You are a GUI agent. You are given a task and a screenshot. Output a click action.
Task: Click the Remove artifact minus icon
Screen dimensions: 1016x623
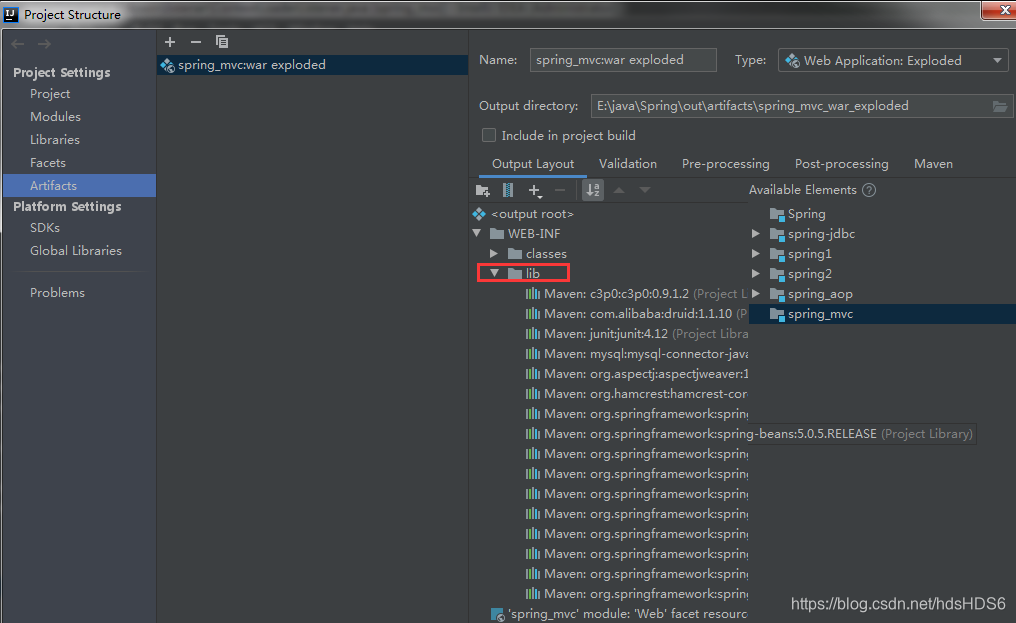195,41
